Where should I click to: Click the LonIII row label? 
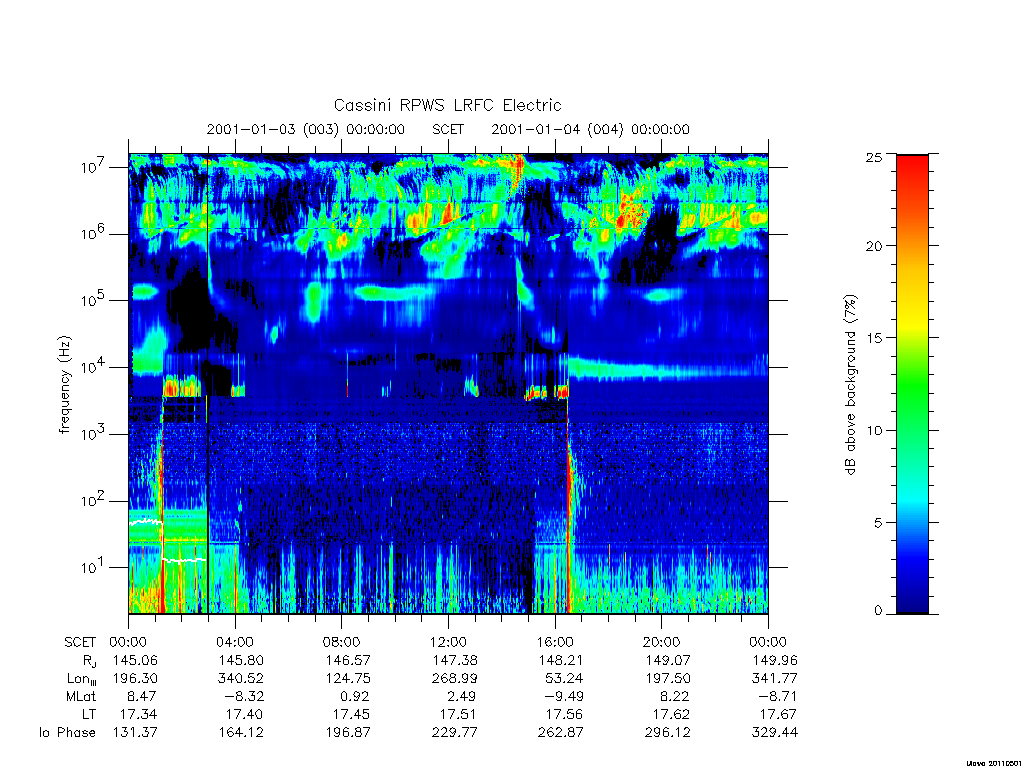(x=82, y=679)
